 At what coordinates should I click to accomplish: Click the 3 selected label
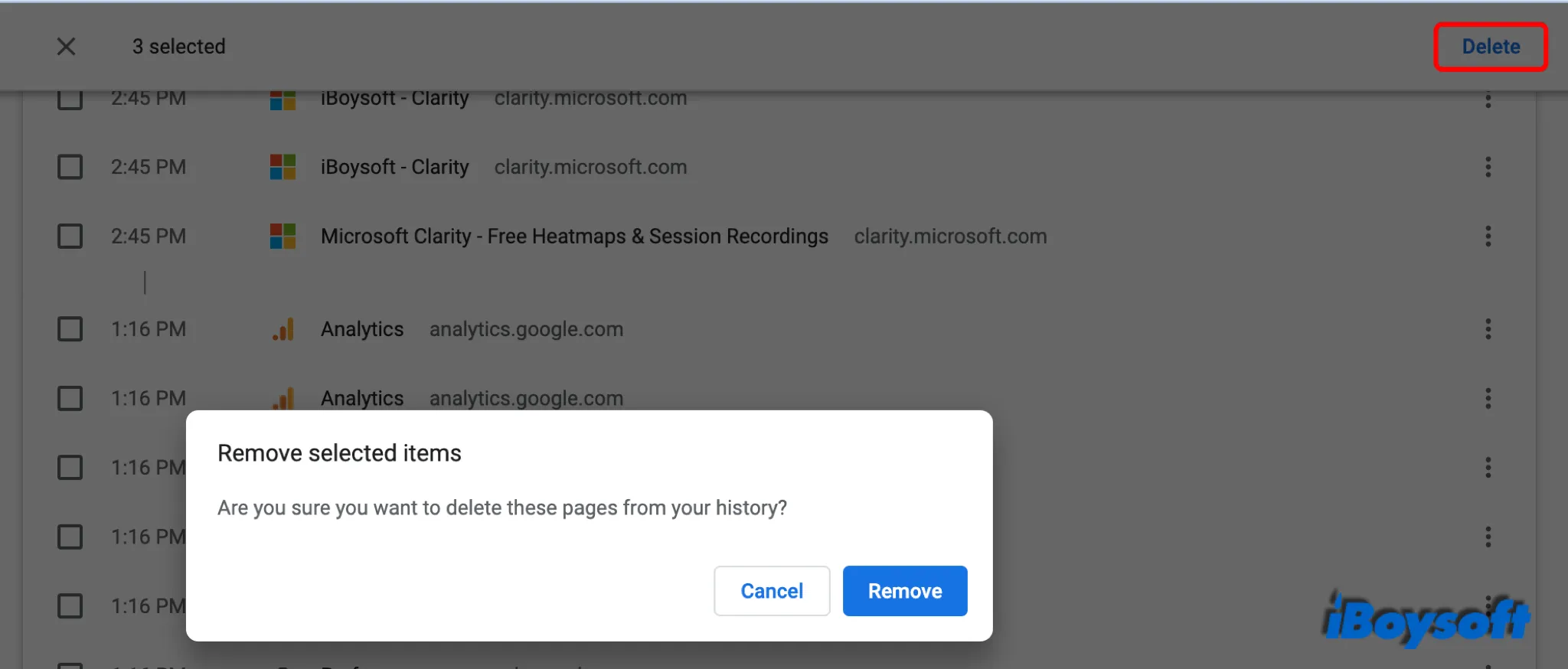pyautogui.click(x=178, y=47)
